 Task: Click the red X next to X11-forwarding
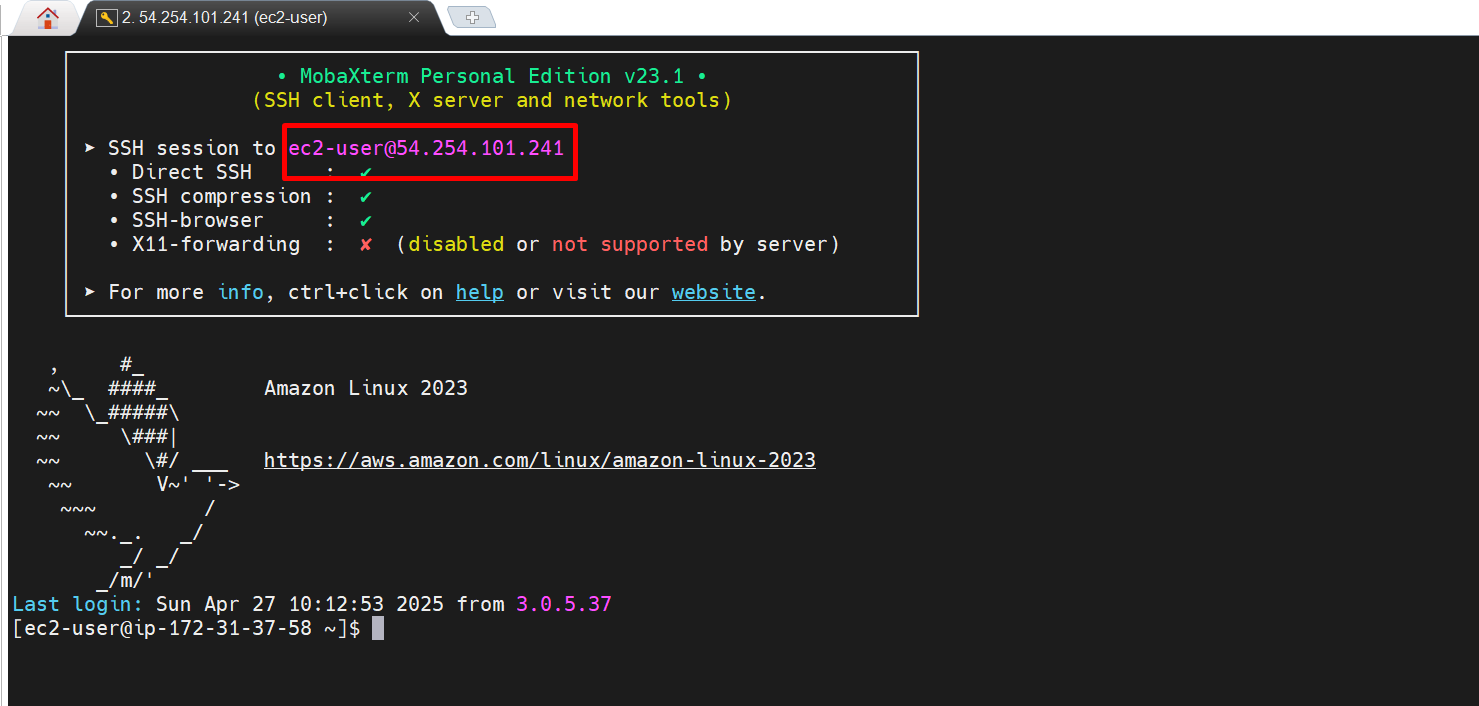click(366, 244)
